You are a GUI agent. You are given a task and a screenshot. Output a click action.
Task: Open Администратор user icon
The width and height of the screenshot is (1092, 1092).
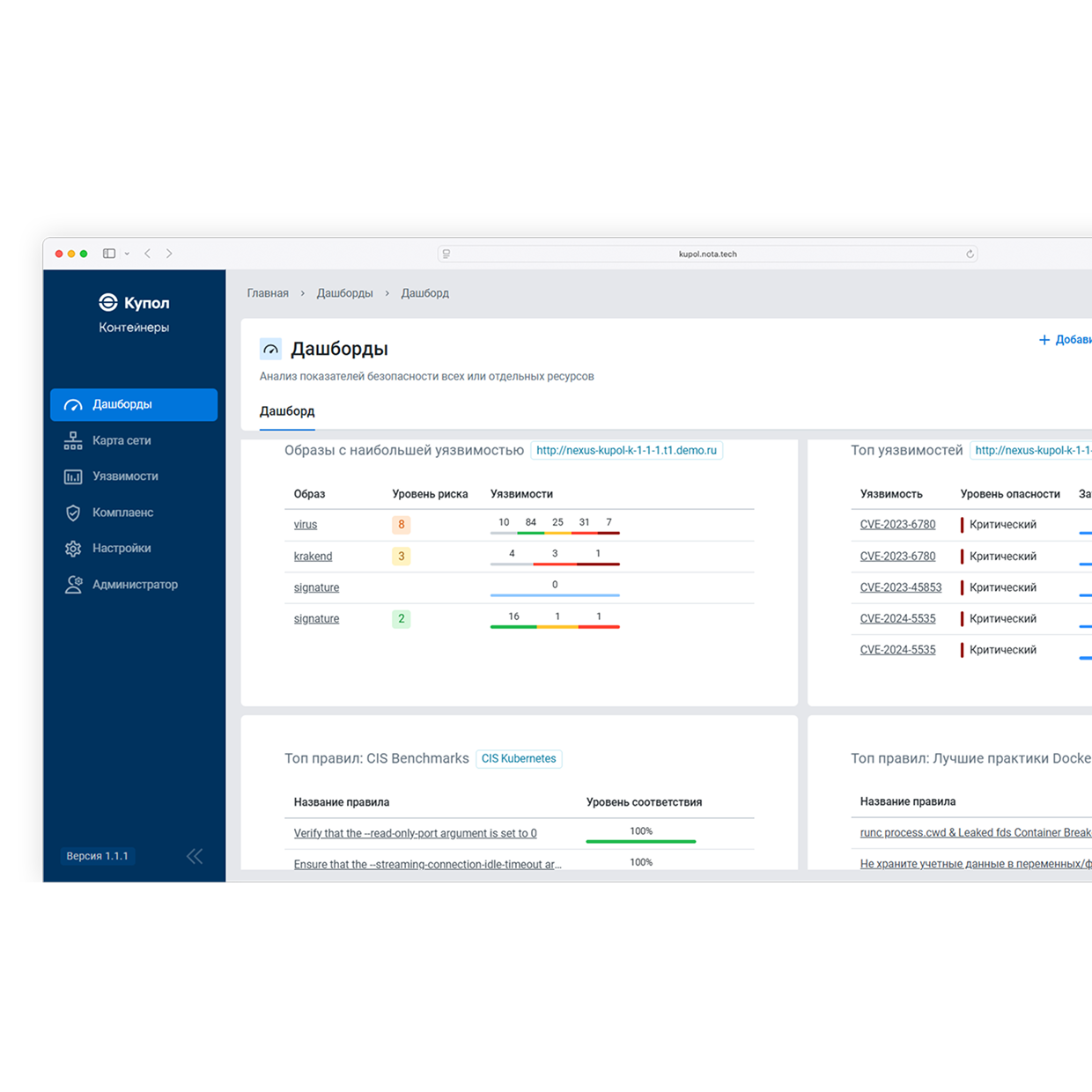click(x=73, y=585)
